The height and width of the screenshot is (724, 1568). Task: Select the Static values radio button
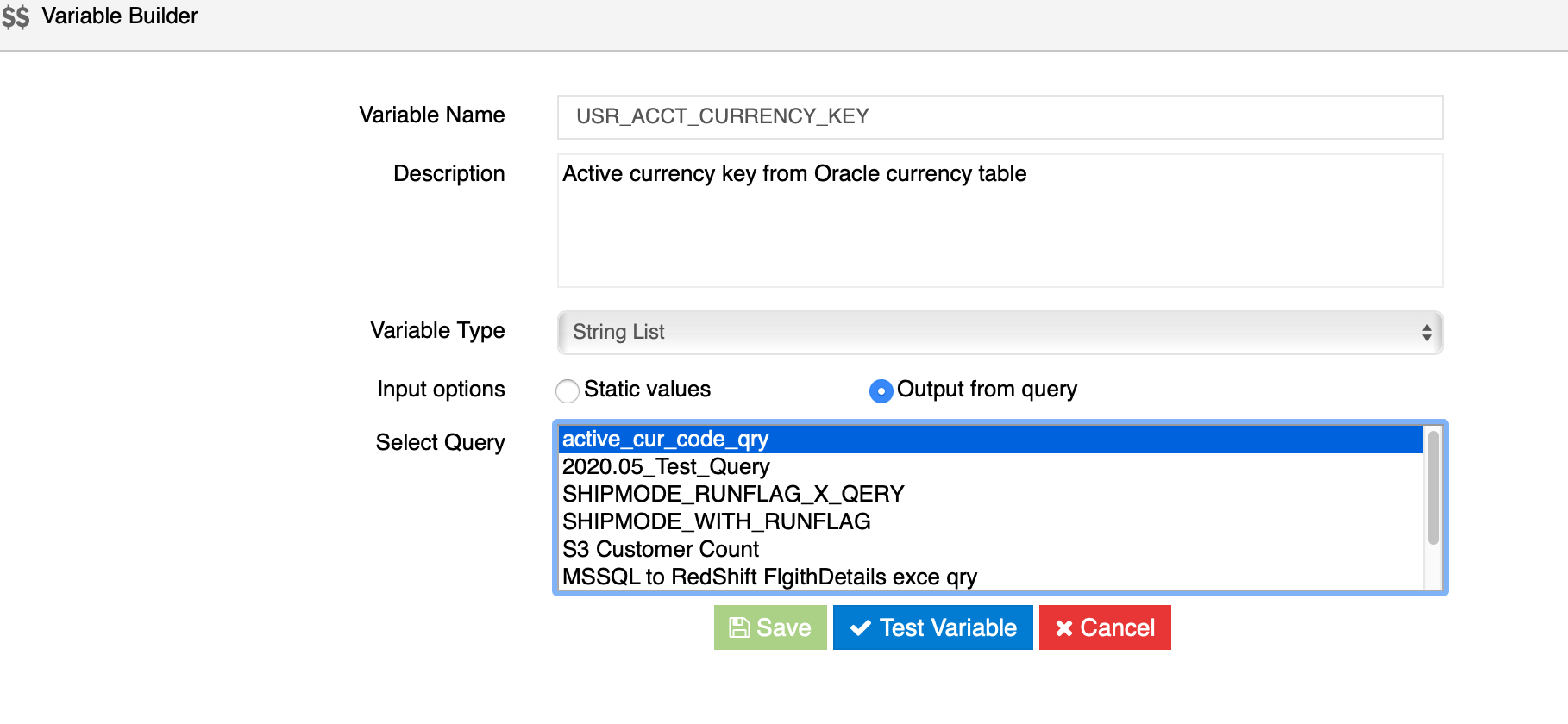pyautogui.click(x=568, y=391)
